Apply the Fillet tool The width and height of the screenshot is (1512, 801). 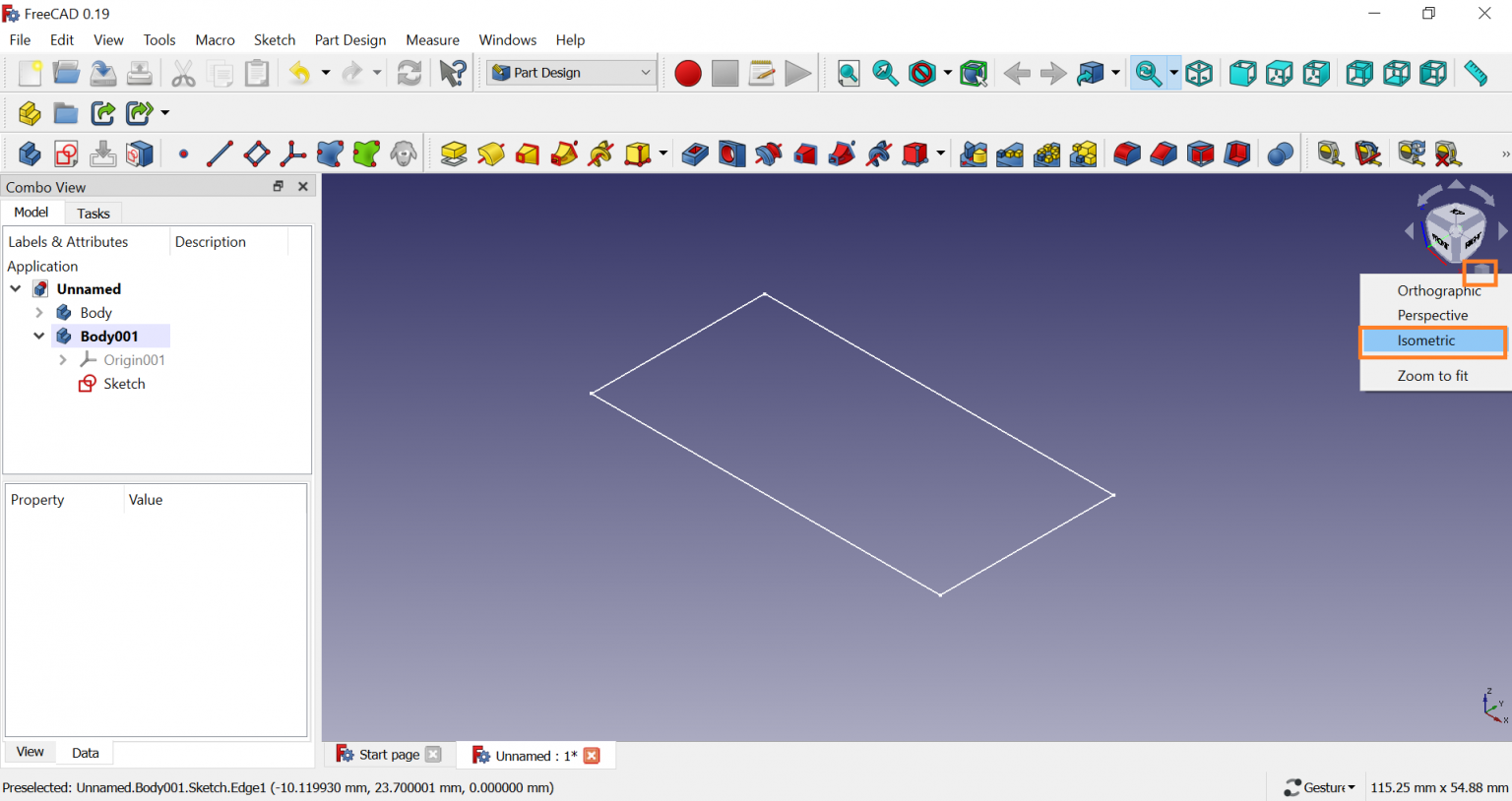point(1127,154)
